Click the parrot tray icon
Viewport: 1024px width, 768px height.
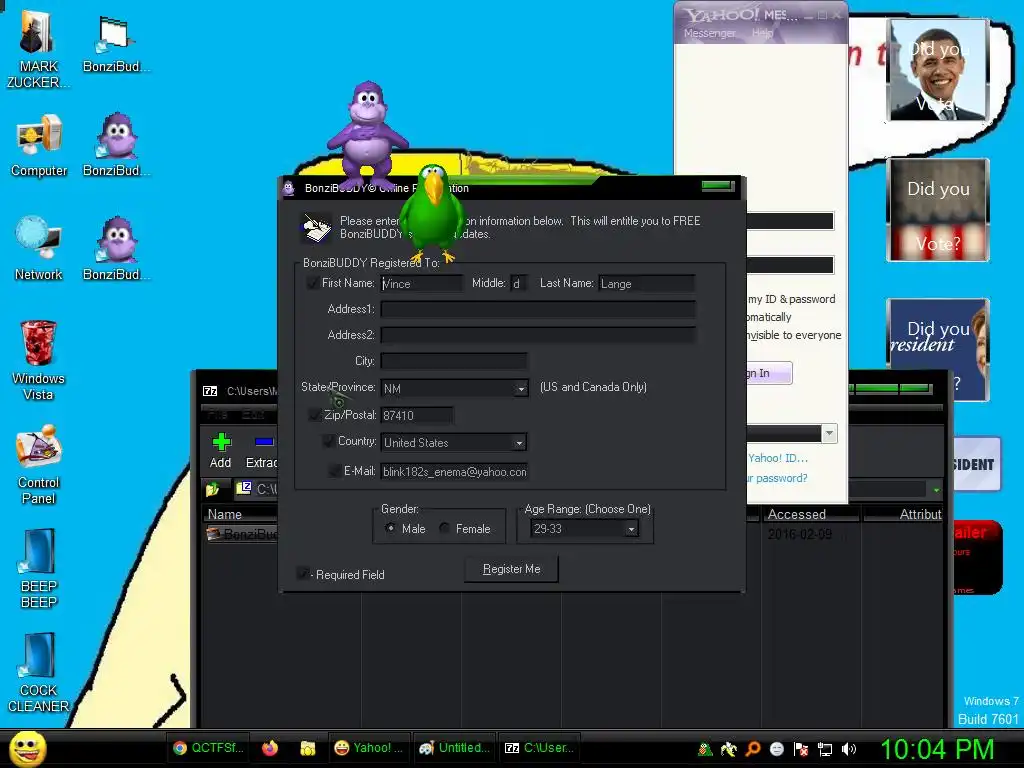tap(729, 749)
